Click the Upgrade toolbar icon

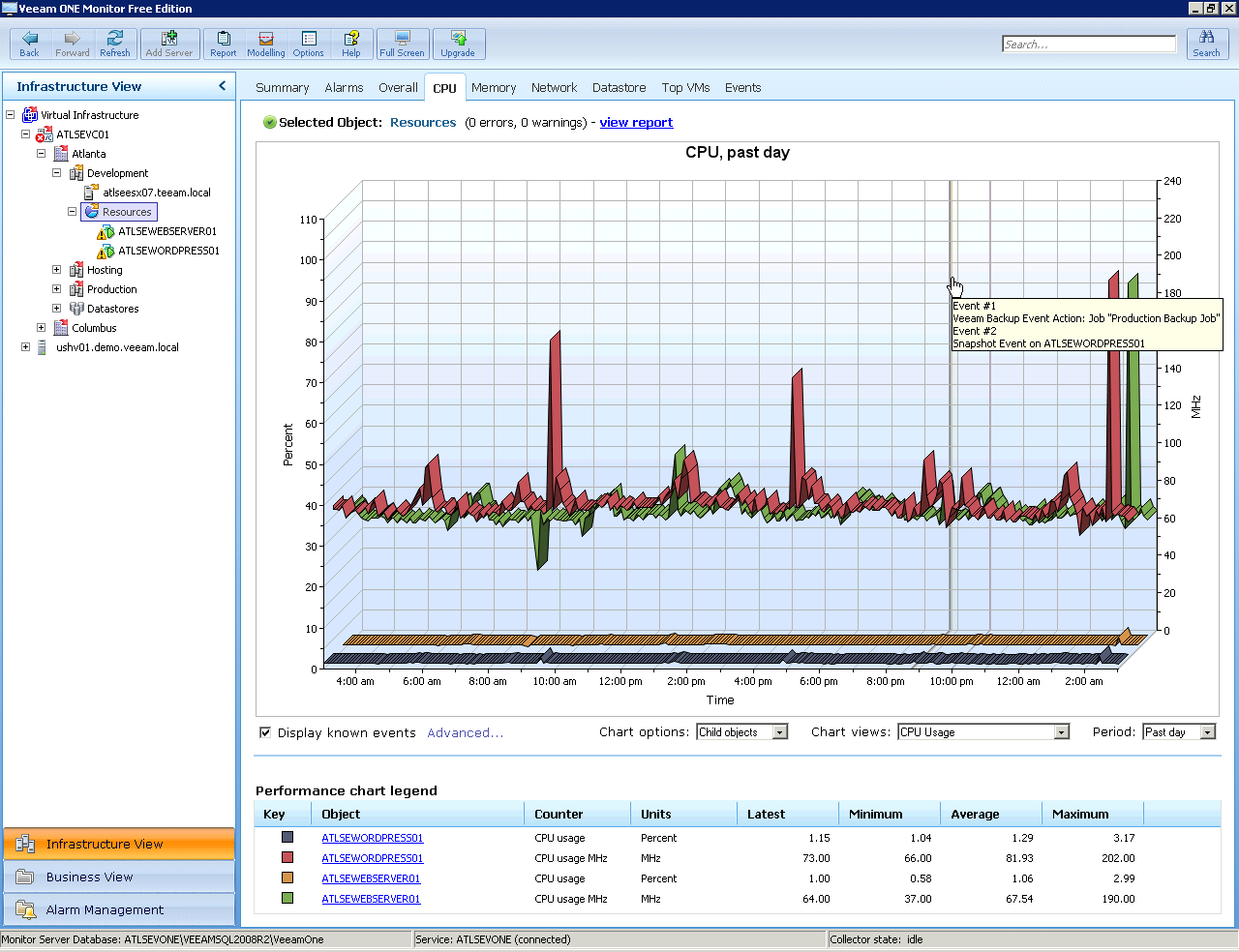click(x=458, y=45)
